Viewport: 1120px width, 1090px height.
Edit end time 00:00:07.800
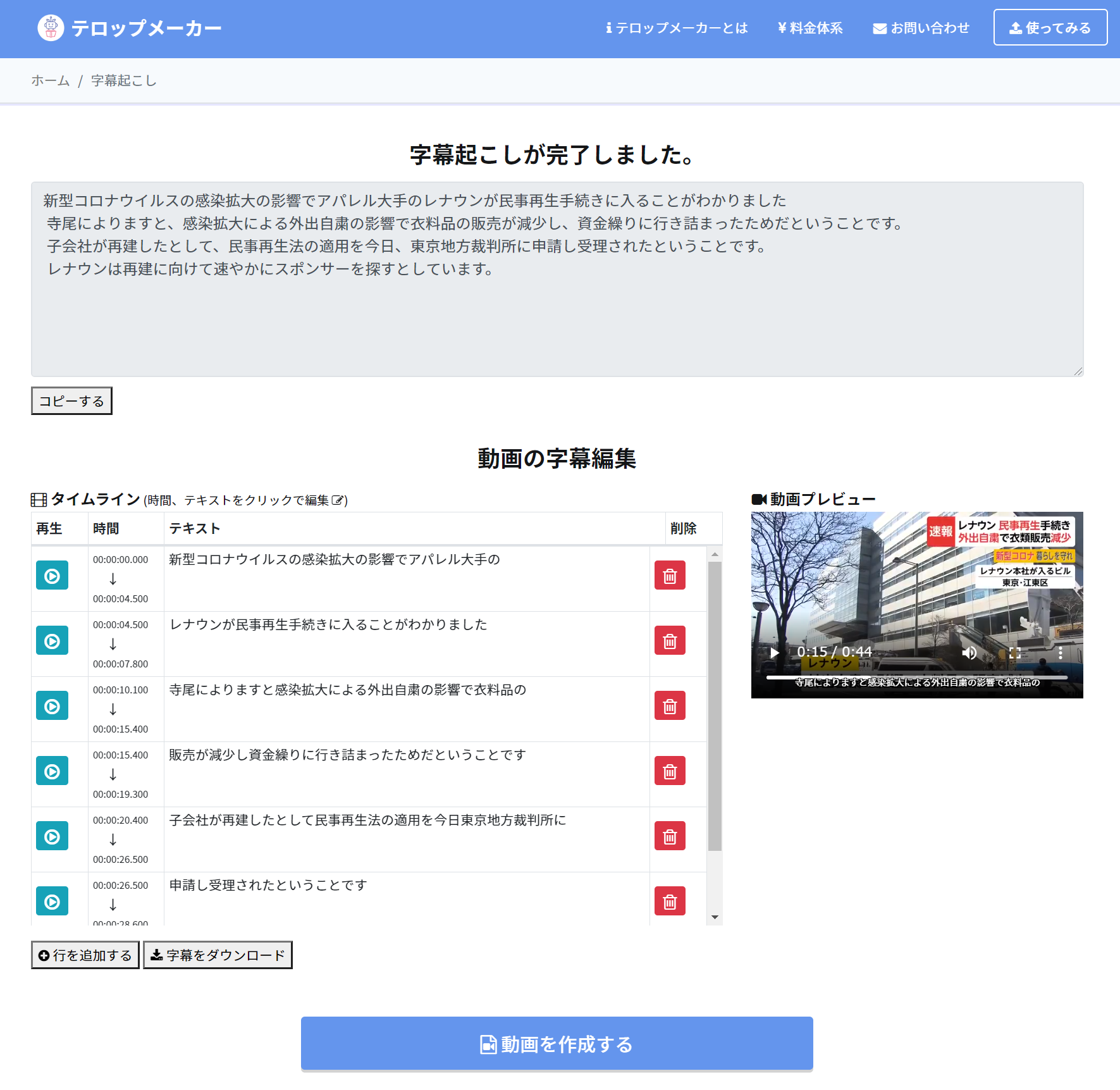click(121, 664)
